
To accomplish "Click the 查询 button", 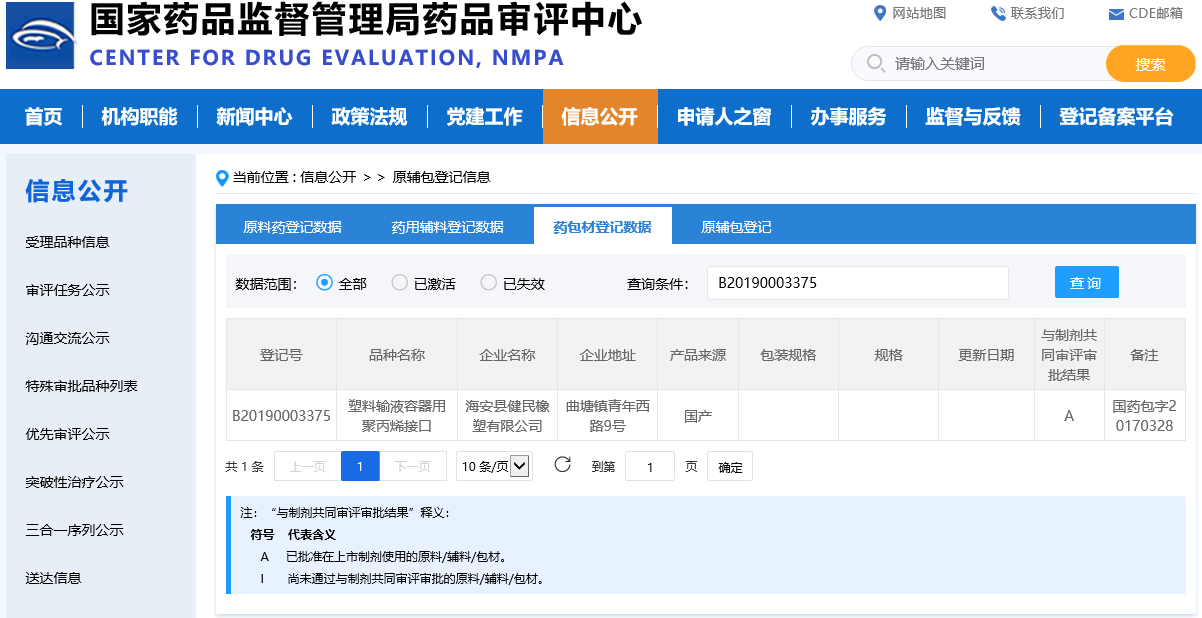I will [x=1086, y=283].
